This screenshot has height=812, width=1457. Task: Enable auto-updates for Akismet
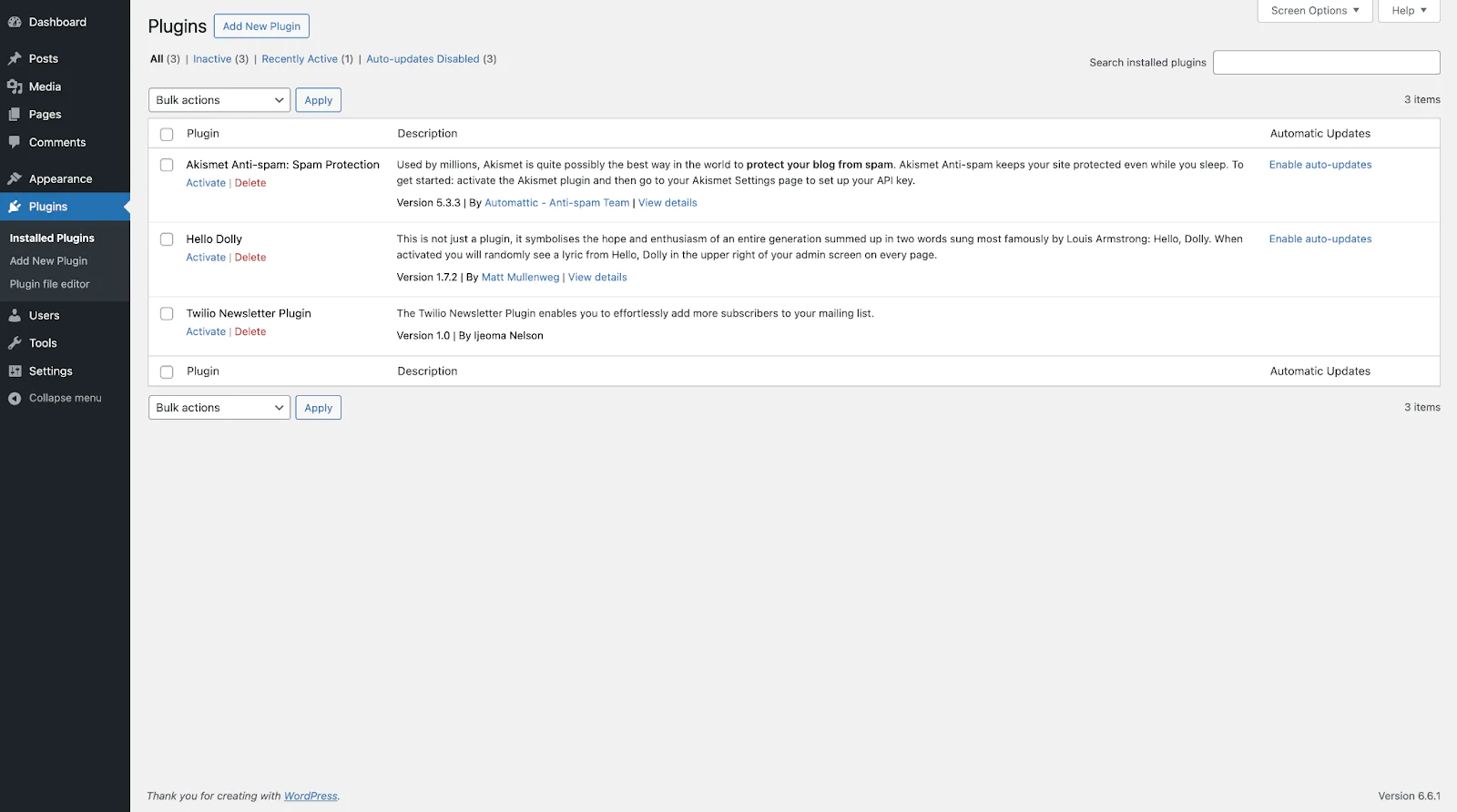[1320, 165]
